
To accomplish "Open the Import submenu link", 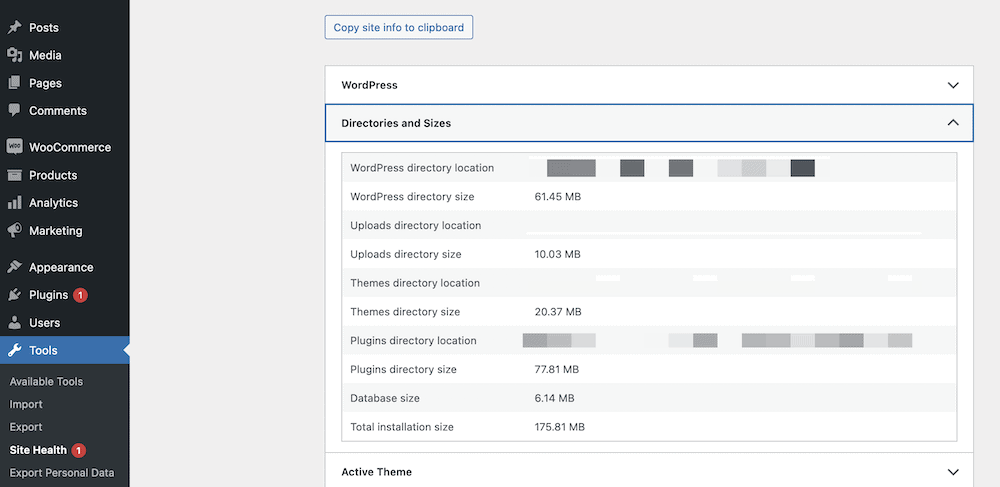I will click(x=26, y=404).
